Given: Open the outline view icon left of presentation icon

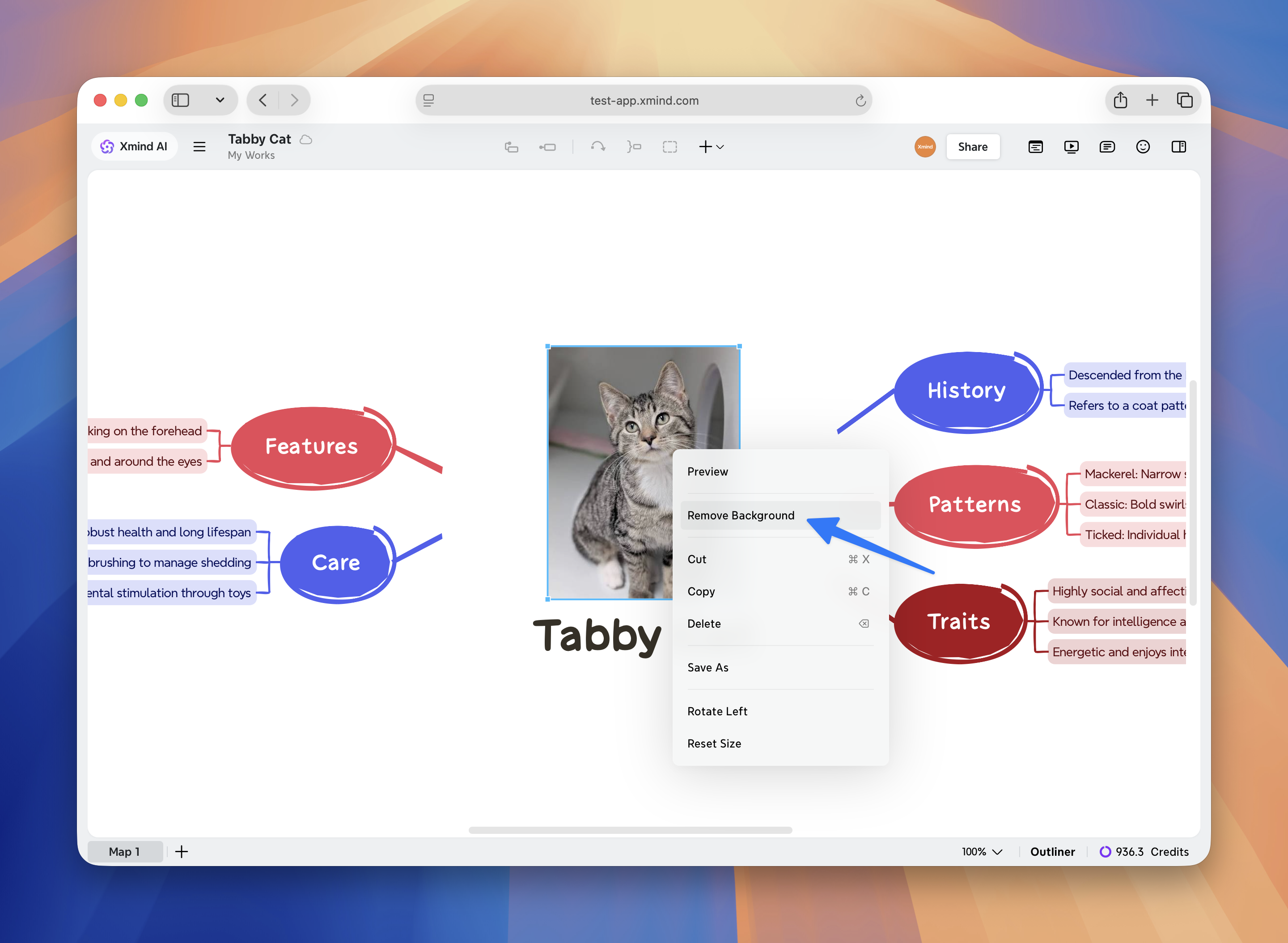Looking at the screenshot, I should coord(1036,147).
